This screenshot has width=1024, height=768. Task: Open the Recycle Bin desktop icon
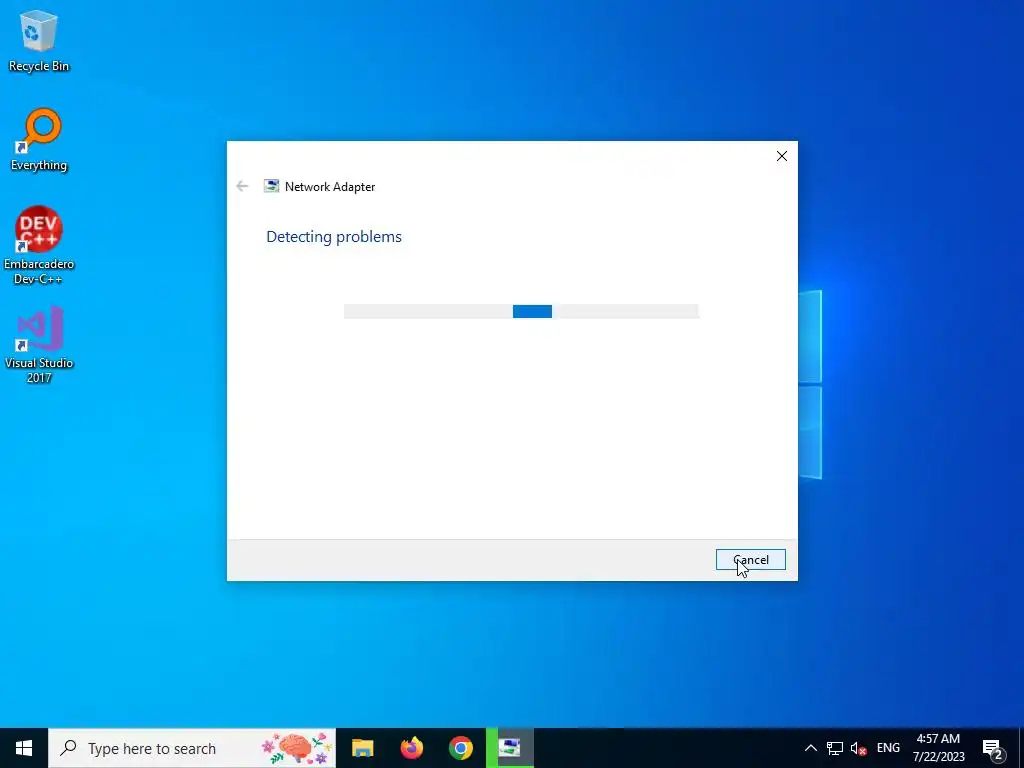(x=39, y=41)
